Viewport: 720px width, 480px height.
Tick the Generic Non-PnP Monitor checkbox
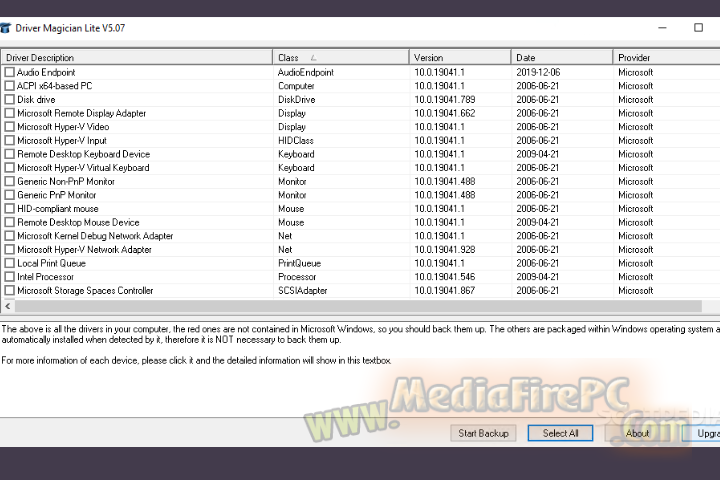coord(9,181)
